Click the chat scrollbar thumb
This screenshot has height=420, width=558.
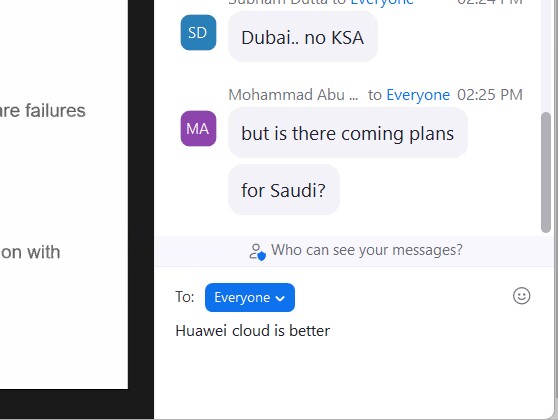pyautogui.click(x=546, y=173)
